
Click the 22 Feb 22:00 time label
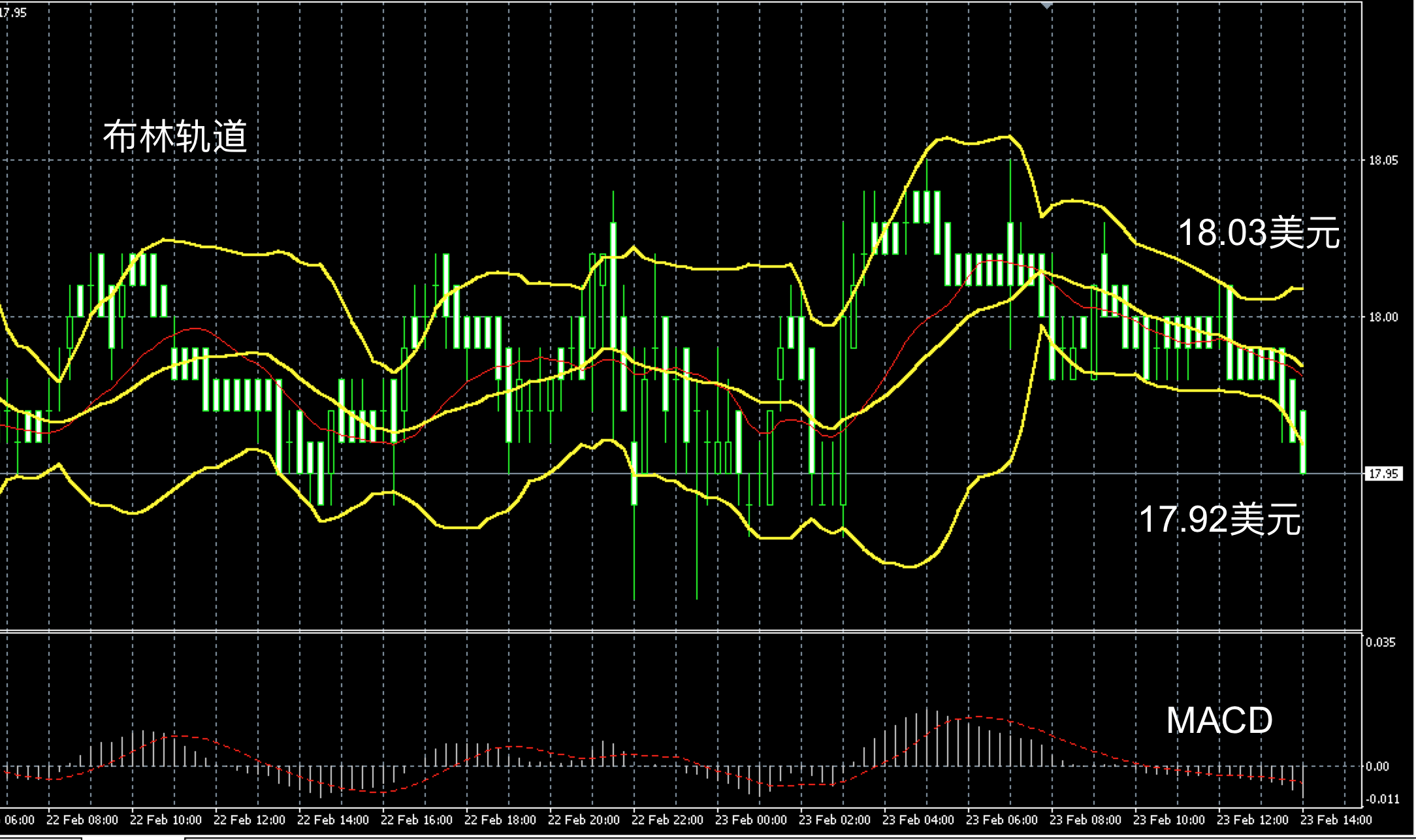click(x=668, y=820)
